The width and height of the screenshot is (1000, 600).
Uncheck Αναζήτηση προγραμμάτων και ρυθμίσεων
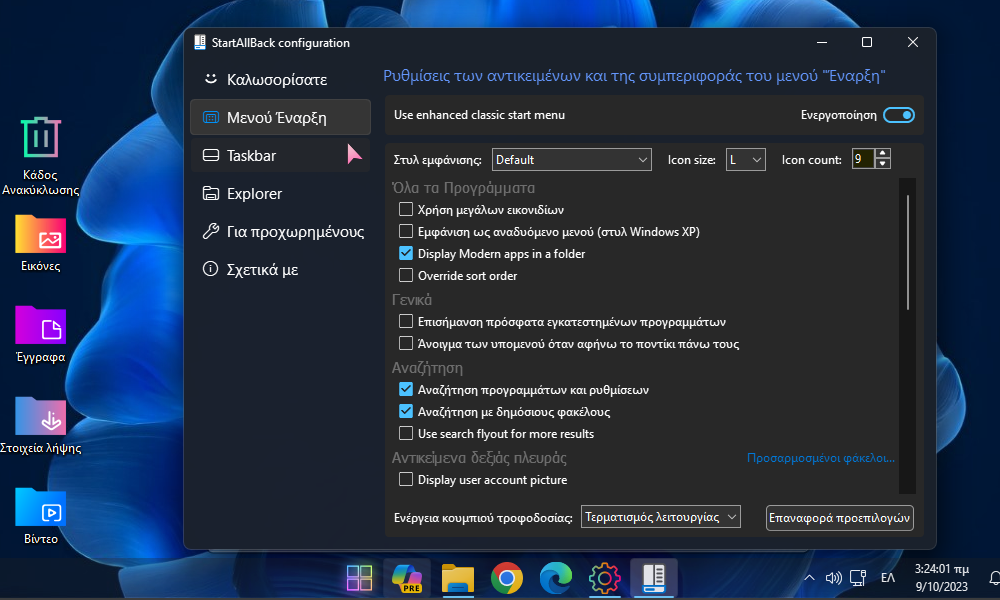tap(406, 389)
